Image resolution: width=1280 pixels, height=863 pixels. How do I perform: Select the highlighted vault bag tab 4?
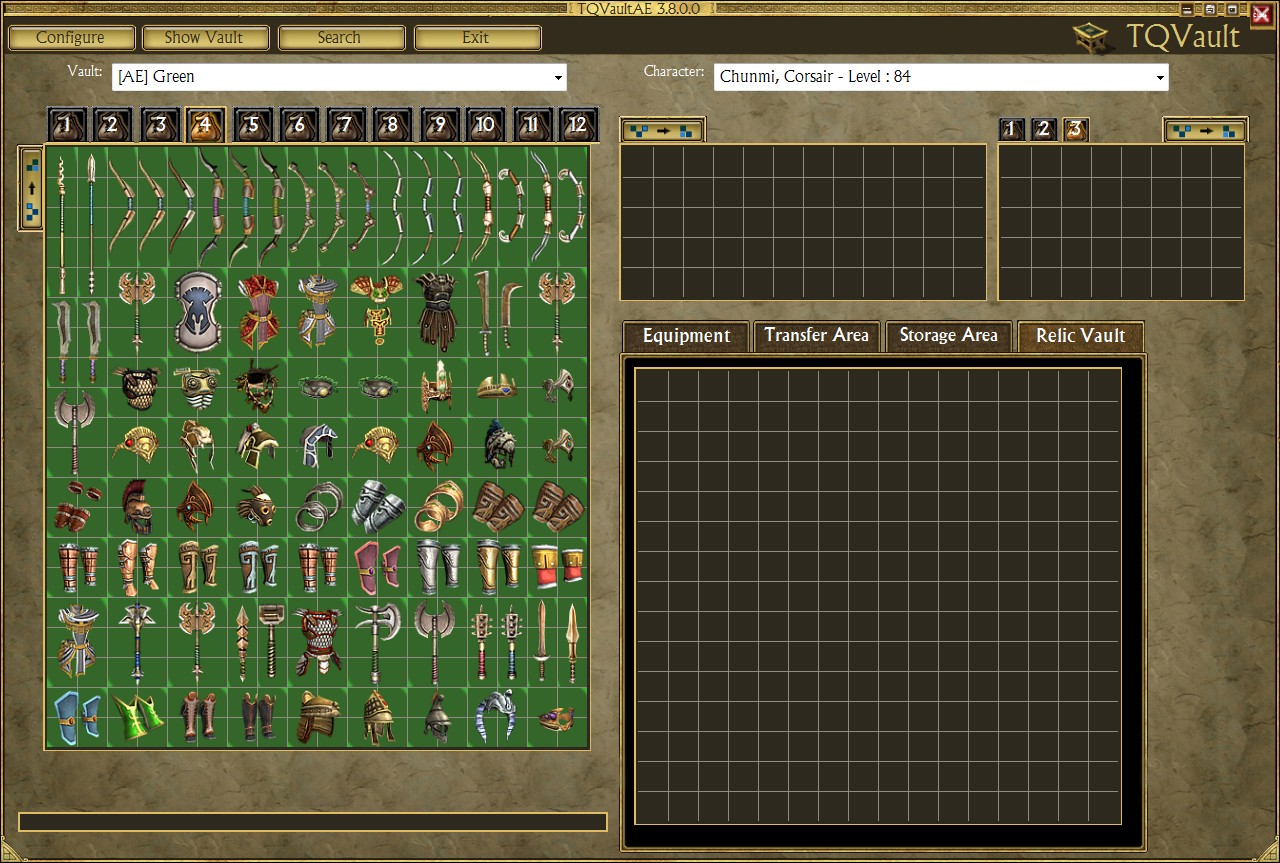point(205,125)
